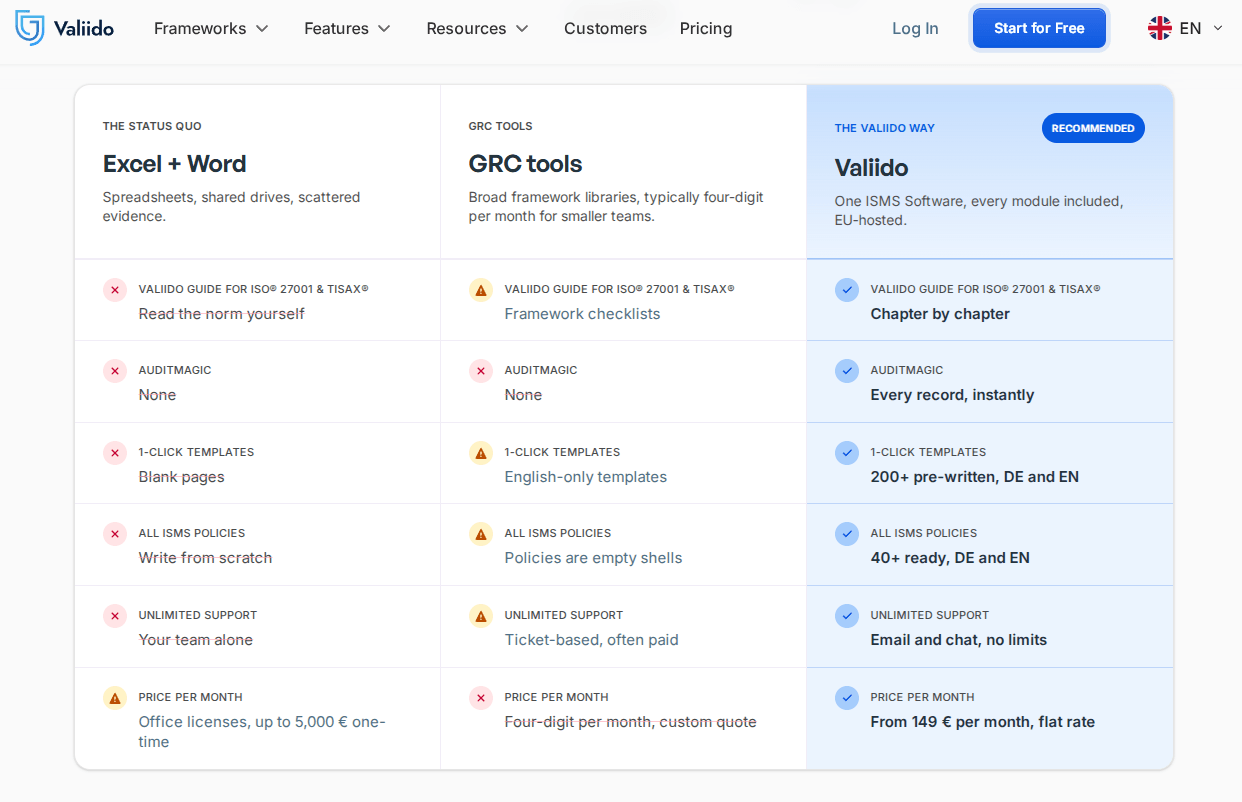
Task: Click red cross icon beside 'Four-digit per month, custom quote'
Action: 481,698
